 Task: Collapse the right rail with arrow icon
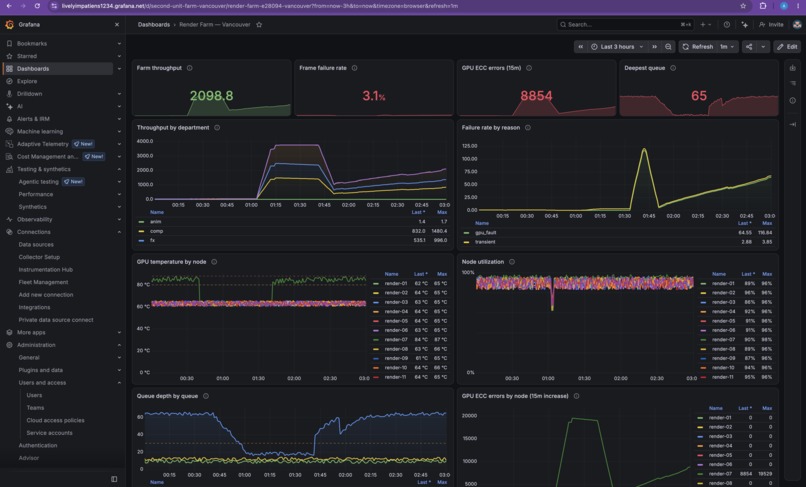point(793,124)
